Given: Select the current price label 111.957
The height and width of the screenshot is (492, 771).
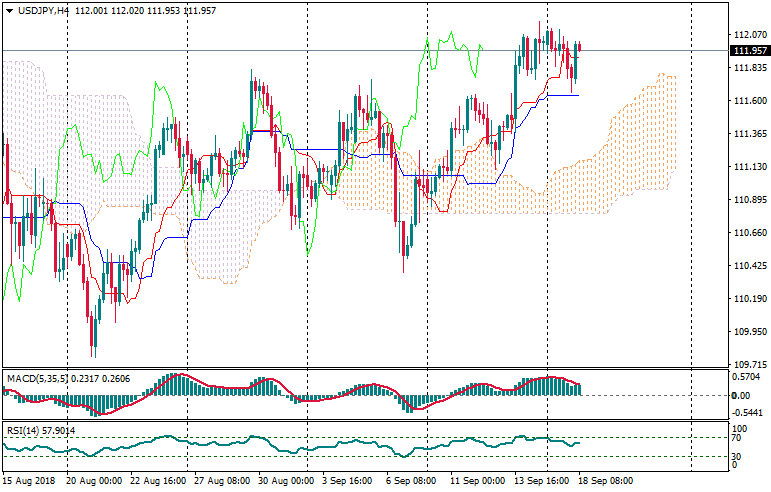Looking at the screenshot, I should click(x=750, y=50).
